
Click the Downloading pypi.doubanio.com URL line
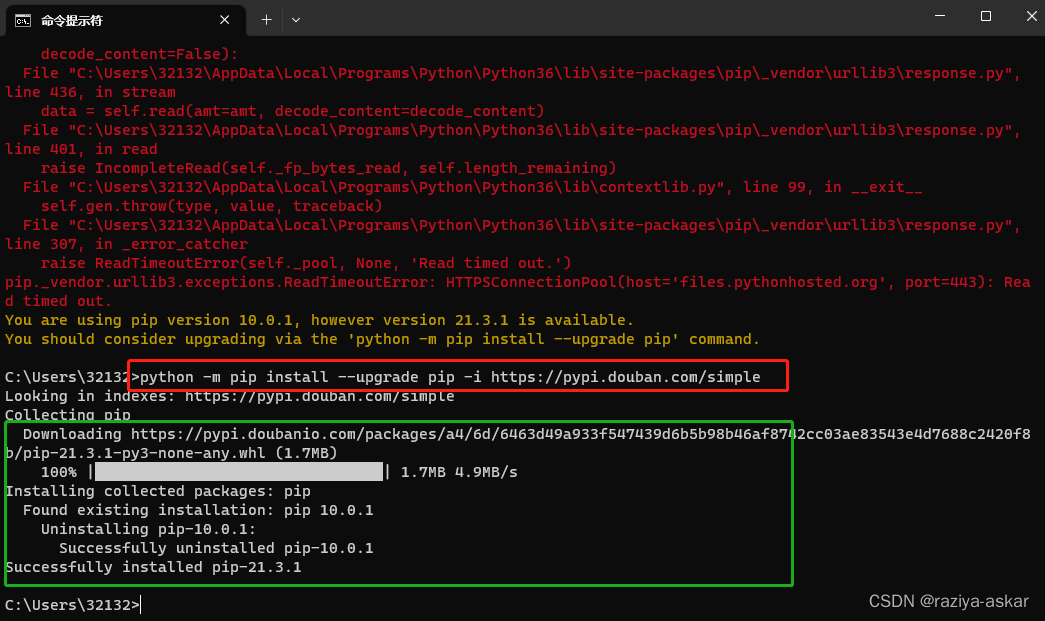pos(526,434)
